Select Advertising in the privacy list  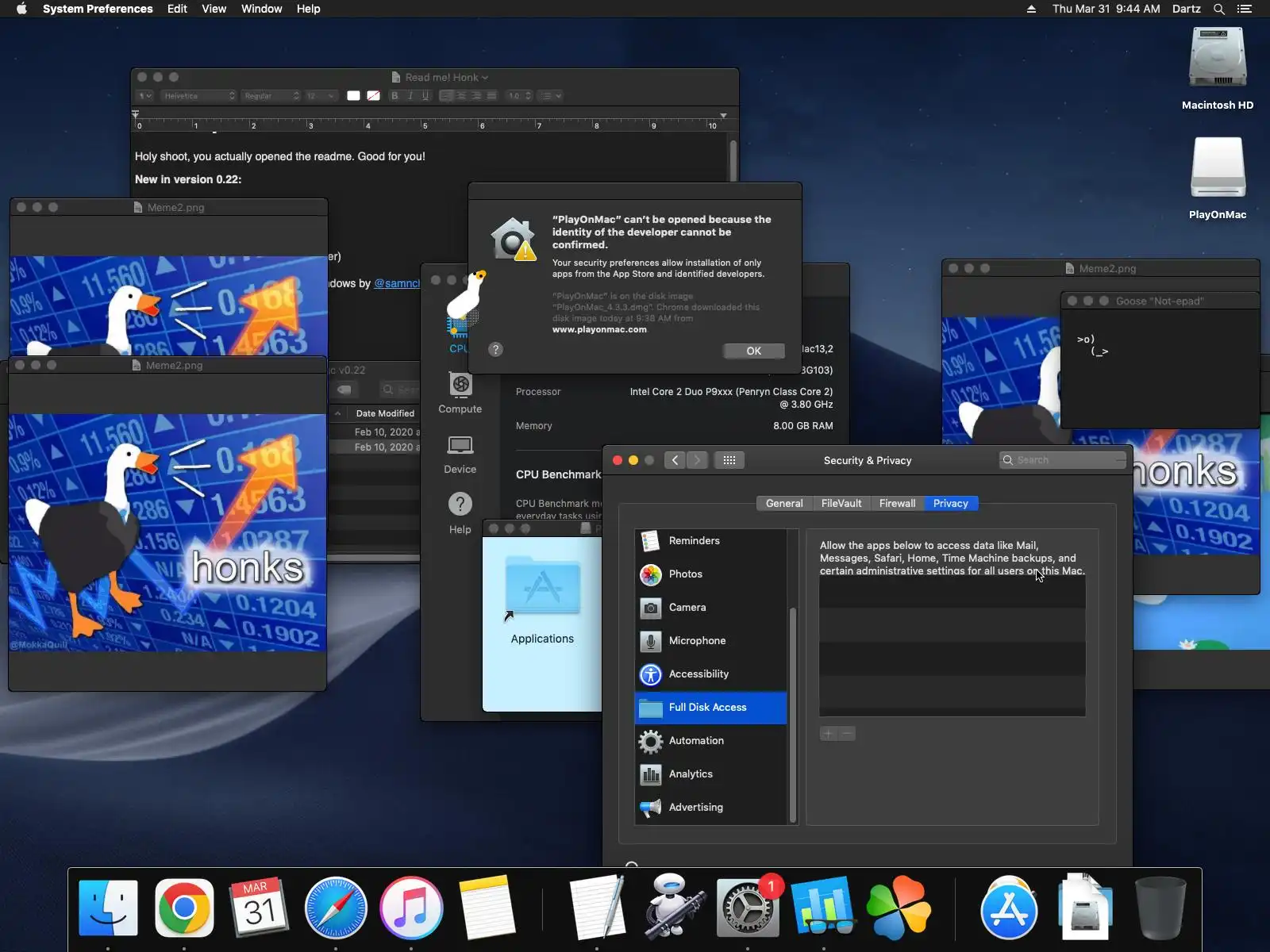pyautogui.click(x=710, y=807)
